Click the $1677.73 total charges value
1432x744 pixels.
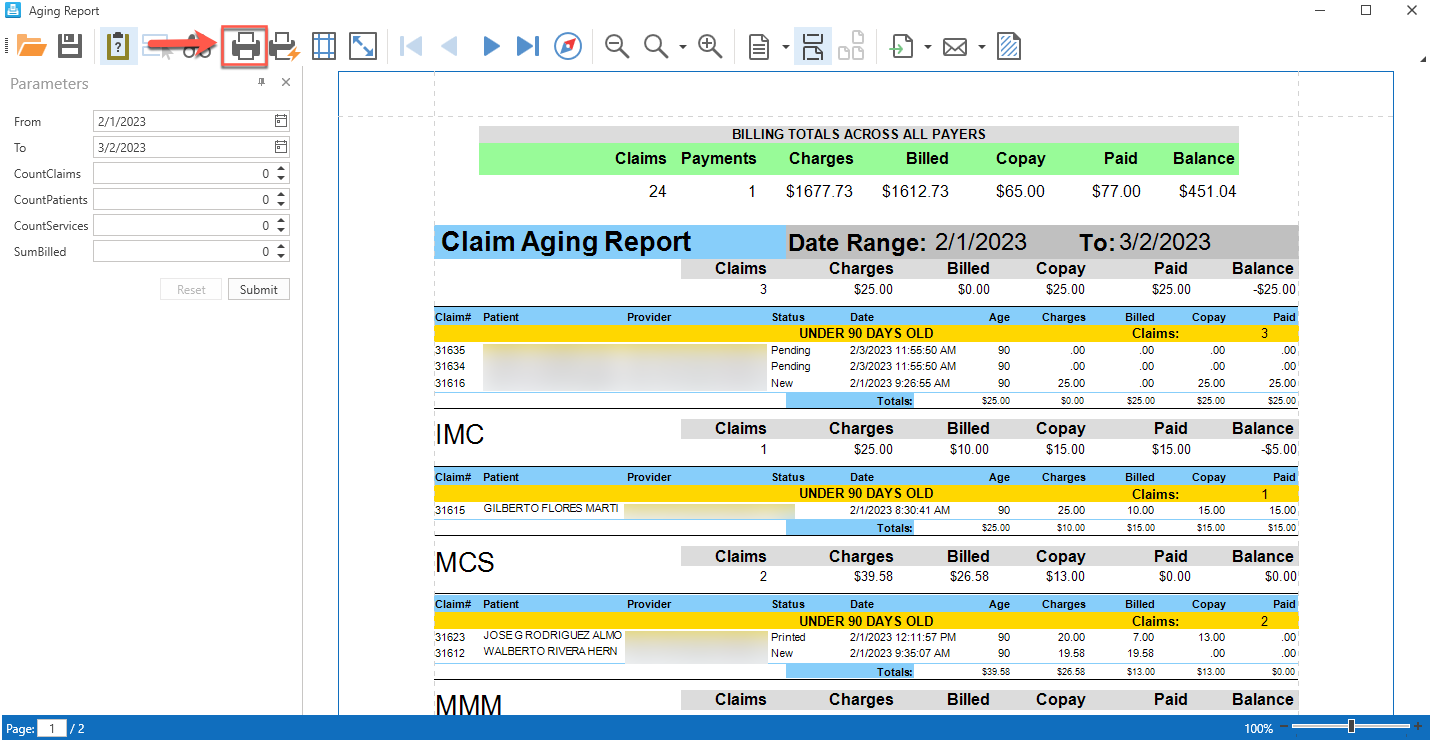click(819, 191)
